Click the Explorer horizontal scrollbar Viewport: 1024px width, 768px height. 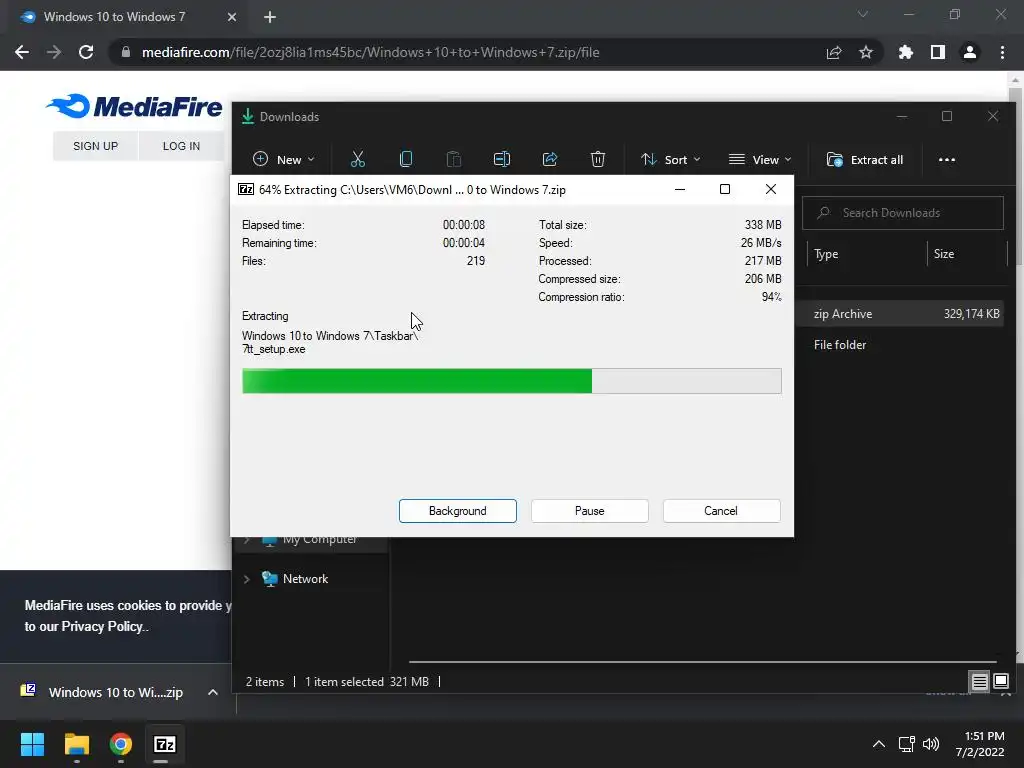point(702,662)
